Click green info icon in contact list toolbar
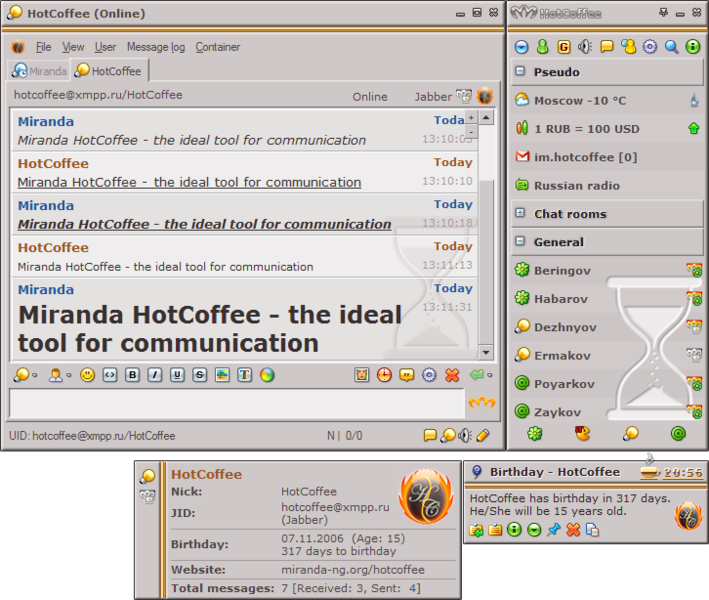 point(693,47)
